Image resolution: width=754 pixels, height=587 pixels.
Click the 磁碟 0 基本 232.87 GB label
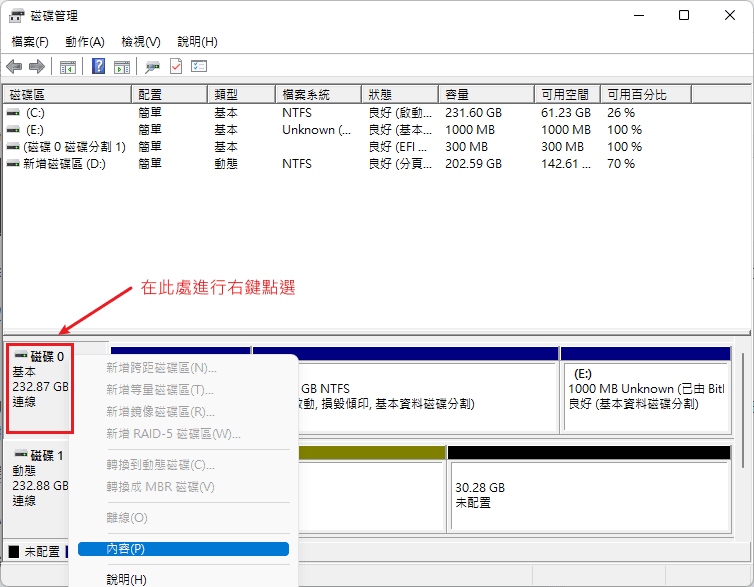40,388
